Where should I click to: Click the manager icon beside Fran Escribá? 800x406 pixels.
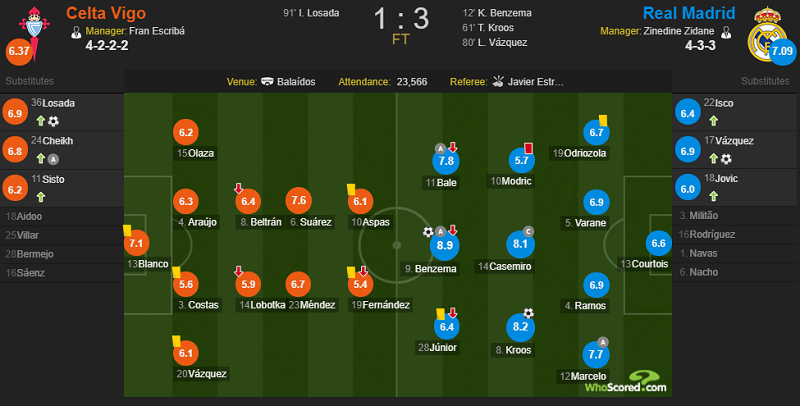(x=76, y=32)
